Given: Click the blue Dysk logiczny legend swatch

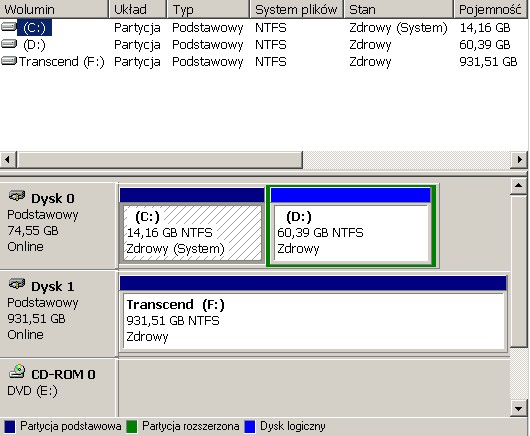Looking at the screenshot, I should [x=249, y=427].
